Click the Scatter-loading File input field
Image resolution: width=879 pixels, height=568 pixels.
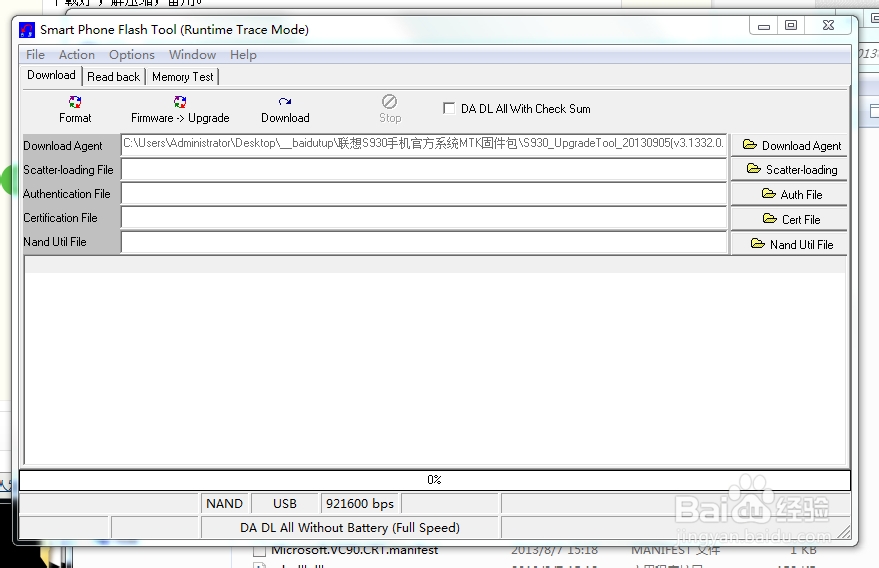(424, 169)
